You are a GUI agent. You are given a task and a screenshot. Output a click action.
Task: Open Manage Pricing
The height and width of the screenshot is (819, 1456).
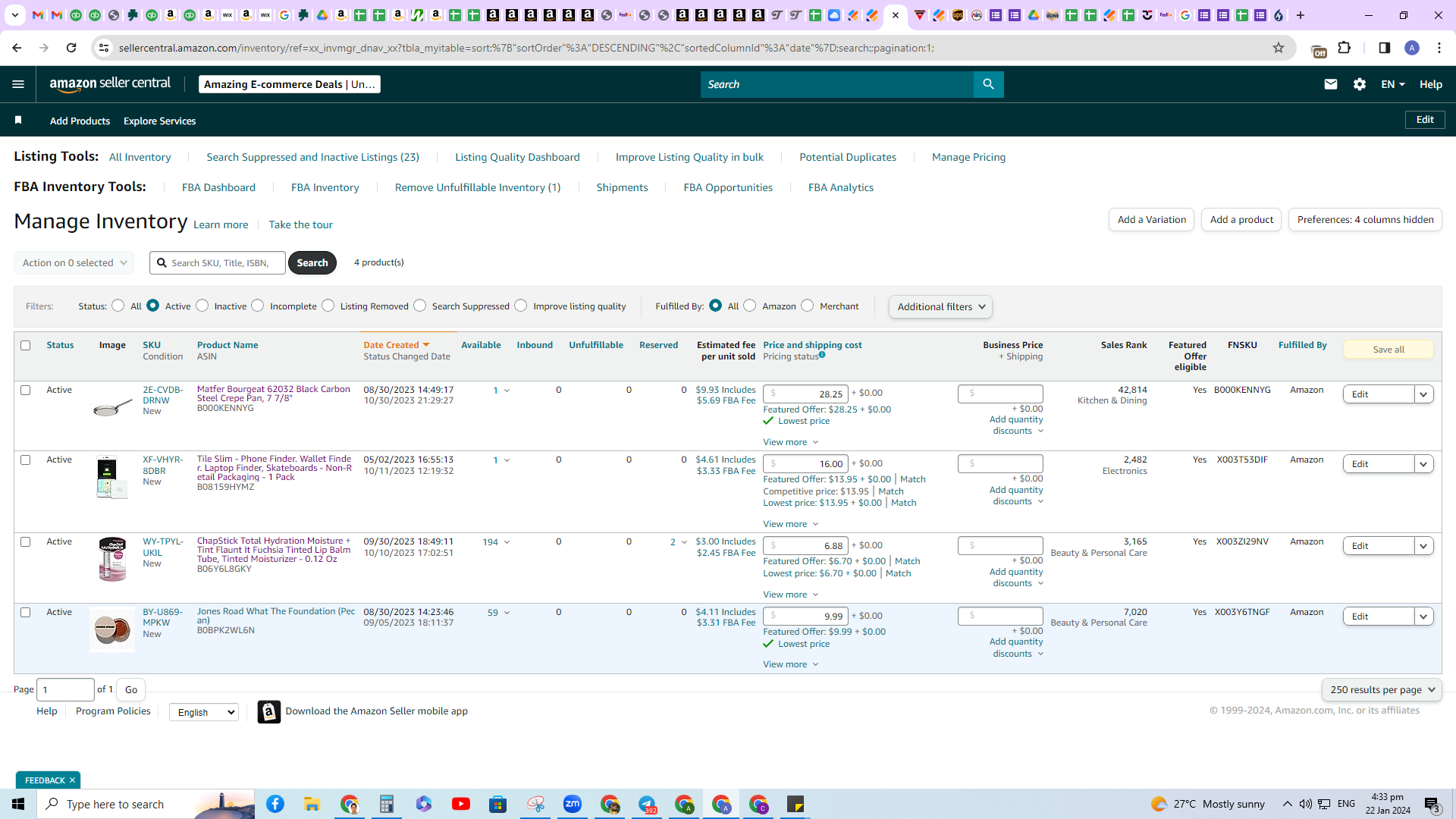pyautogui.click(x=968, y=157)
